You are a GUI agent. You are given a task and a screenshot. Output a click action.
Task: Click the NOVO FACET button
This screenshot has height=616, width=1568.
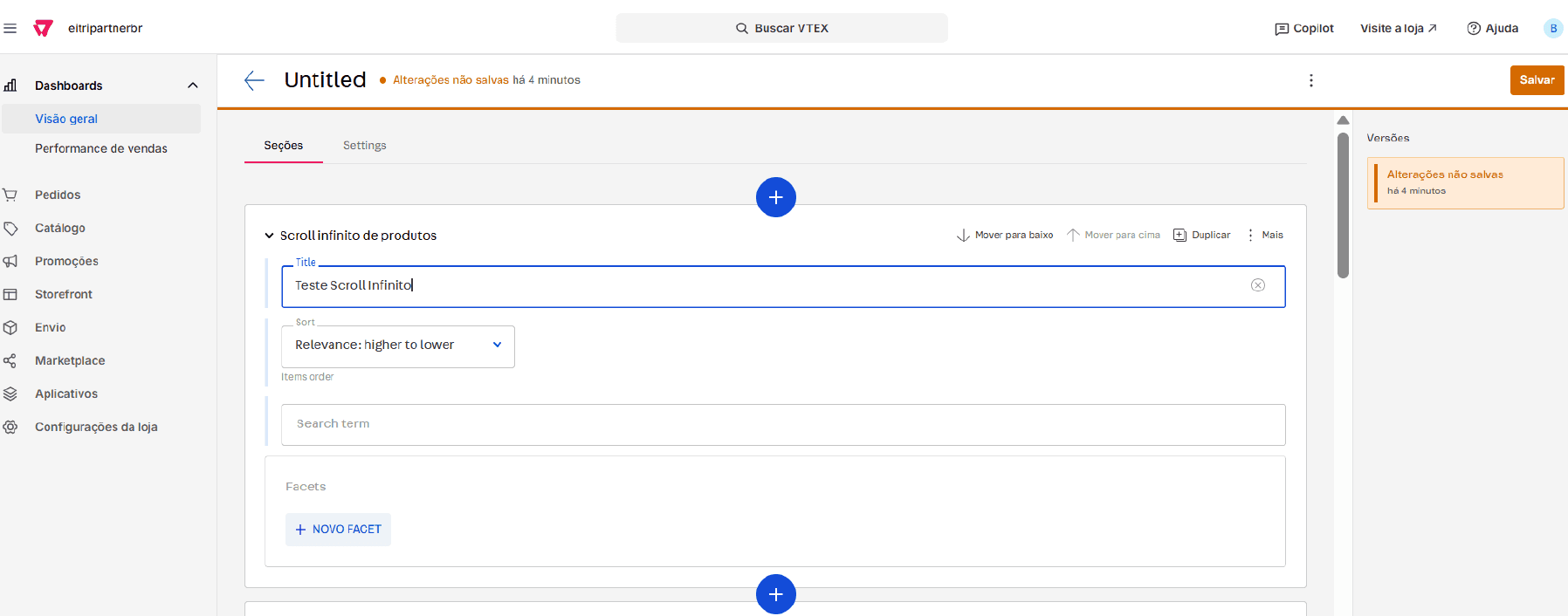(x=338, y=530)
